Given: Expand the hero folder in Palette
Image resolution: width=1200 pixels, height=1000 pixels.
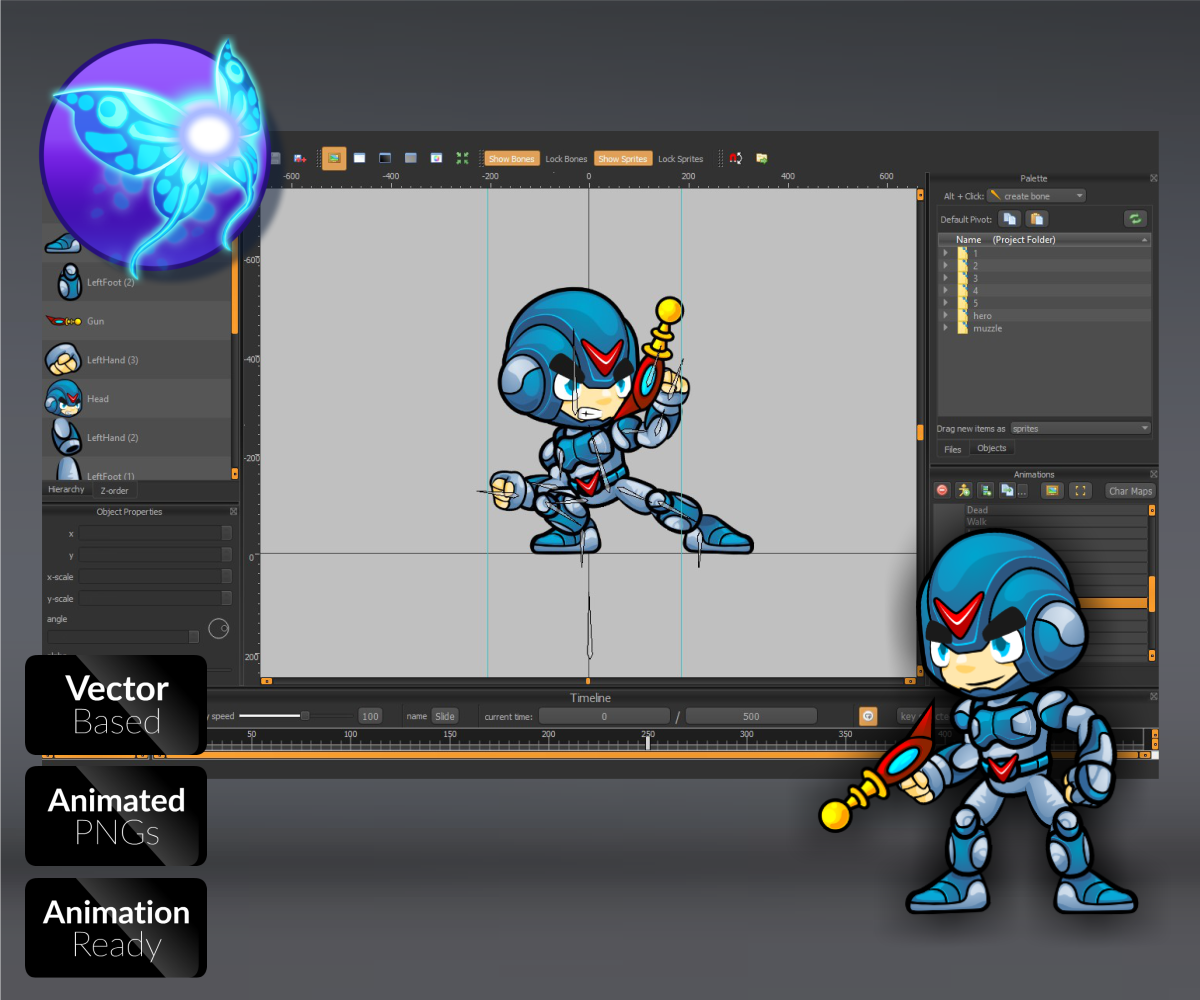Looking at the screenshot, I should [945, 316].
